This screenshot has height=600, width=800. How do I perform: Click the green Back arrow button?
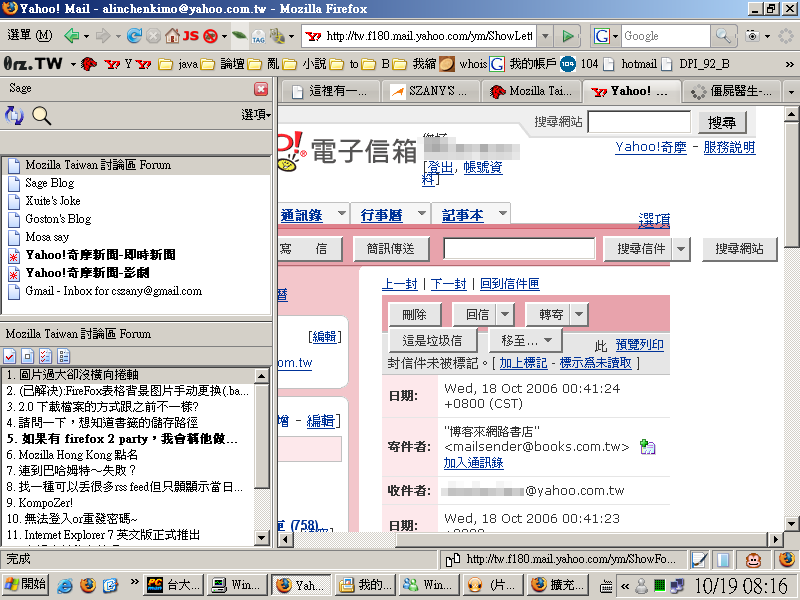tap(71, 36)
